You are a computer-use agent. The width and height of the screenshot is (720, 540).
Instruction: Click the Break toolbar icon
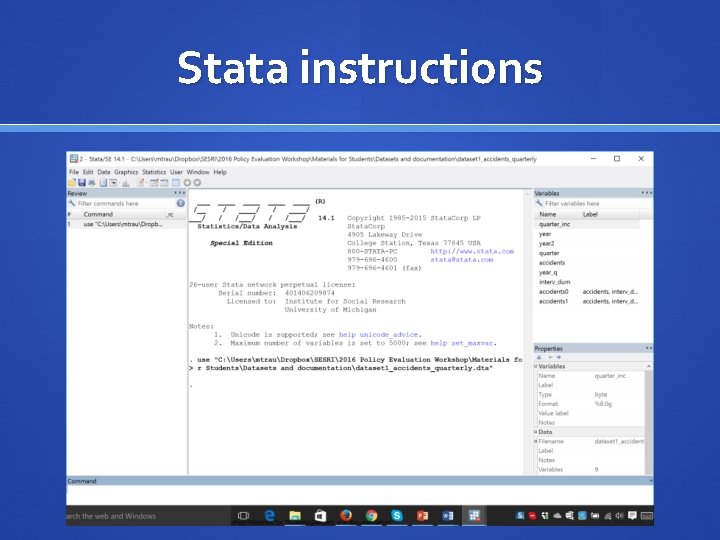point(197,183)
